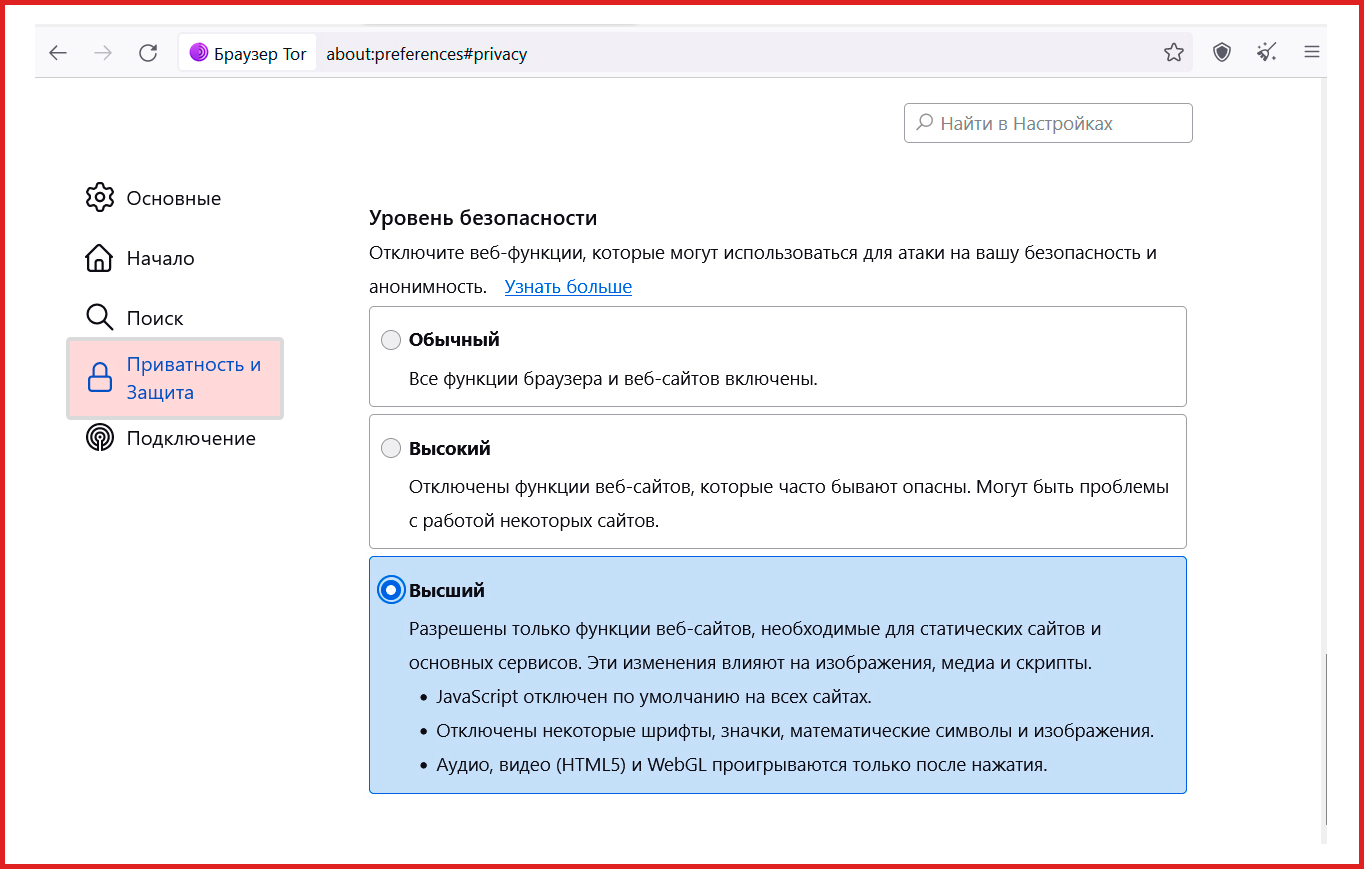Open the hamburger application menu
Screen dimensions: 1364x869
point(1312,53)
